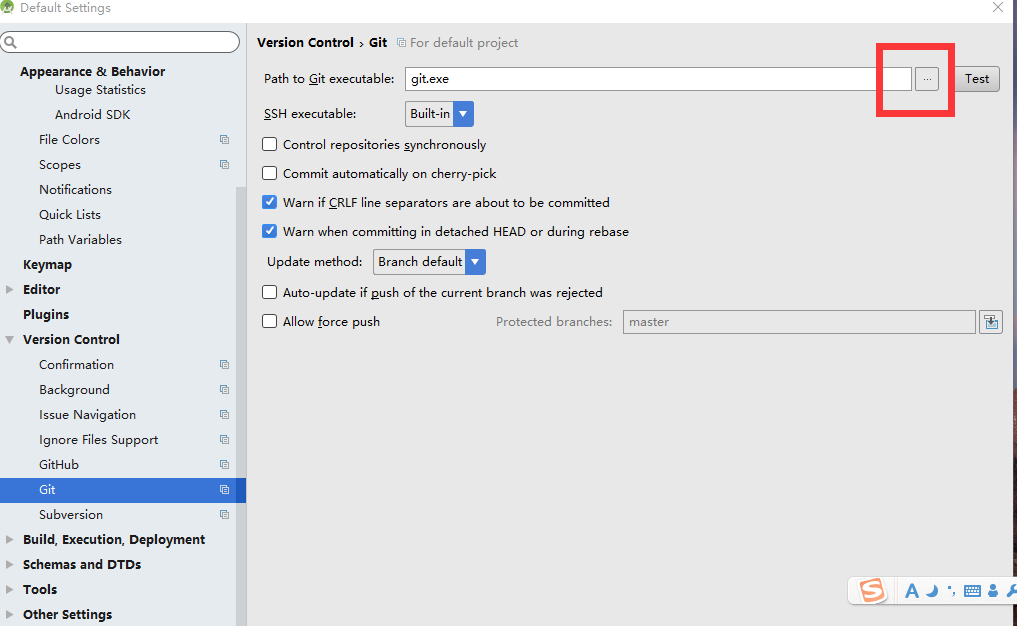
Task: Select Appearance & Behavior in the settings tree
Action: (93, 71)
